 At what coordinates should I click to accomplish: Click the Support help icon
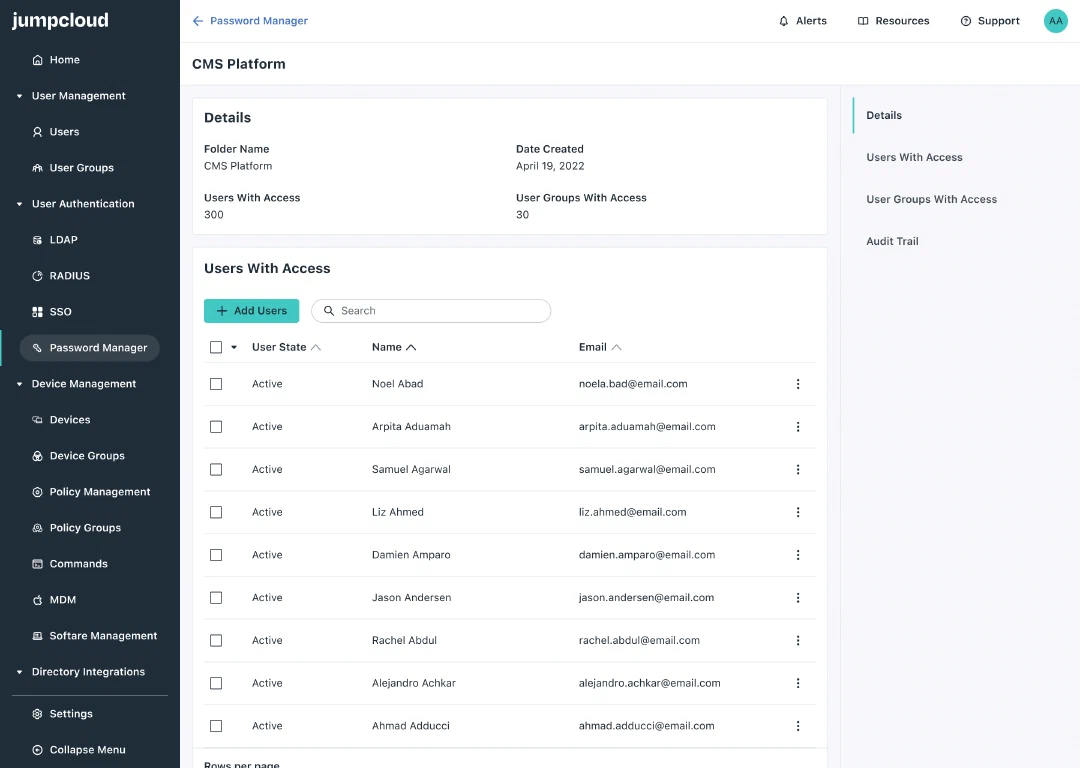click(x=966, y=21)
